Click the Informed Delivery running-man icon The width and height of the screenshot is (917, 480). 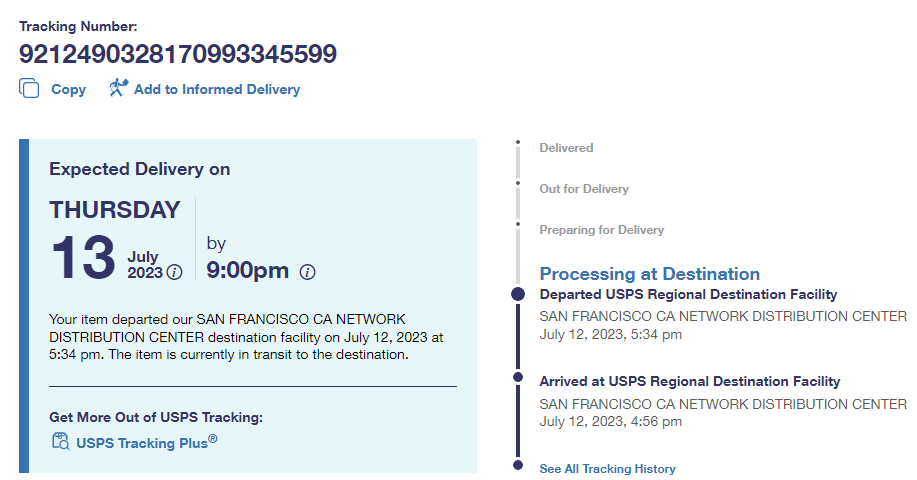coord(119,88)
